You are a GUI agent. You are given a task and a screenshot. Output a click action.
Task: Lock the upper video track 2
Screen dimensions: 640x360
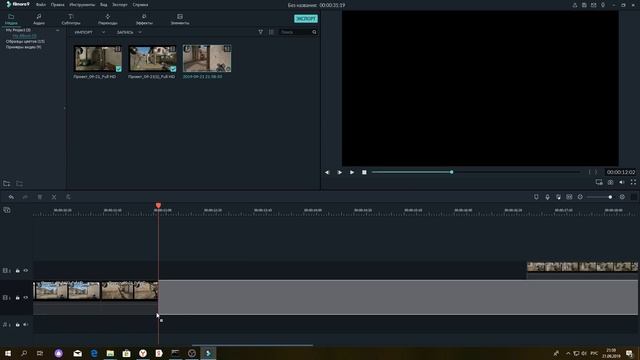tap(18, 271)
